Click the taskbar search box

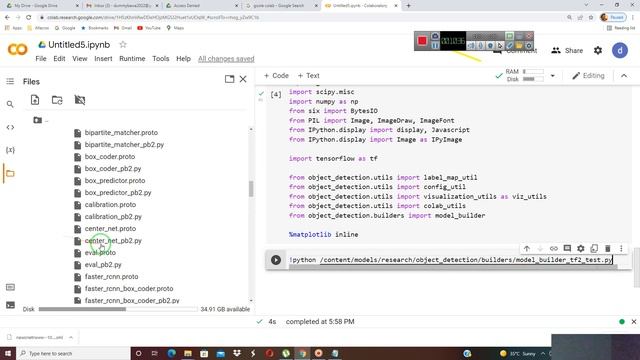[73, 353]
